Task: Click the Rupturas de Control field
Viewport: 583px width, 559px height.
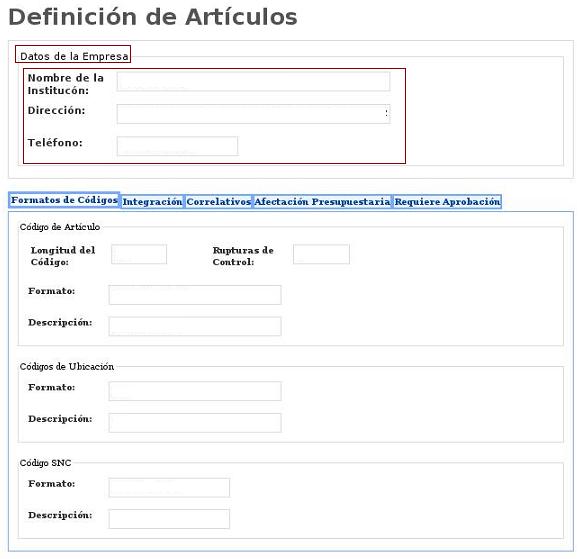Action: [321, 254]
